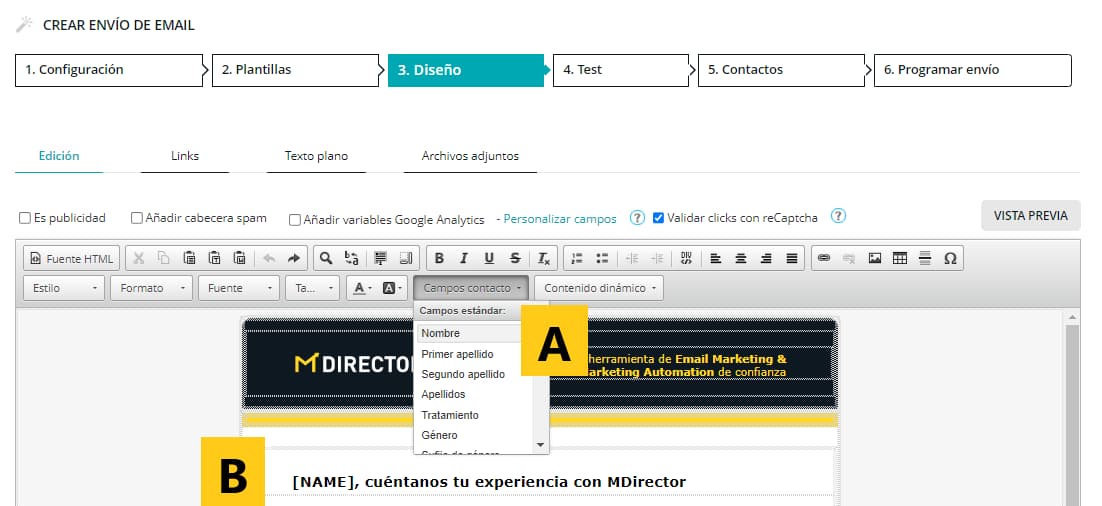Toggle underline formatting

click(x=489, y=259)
